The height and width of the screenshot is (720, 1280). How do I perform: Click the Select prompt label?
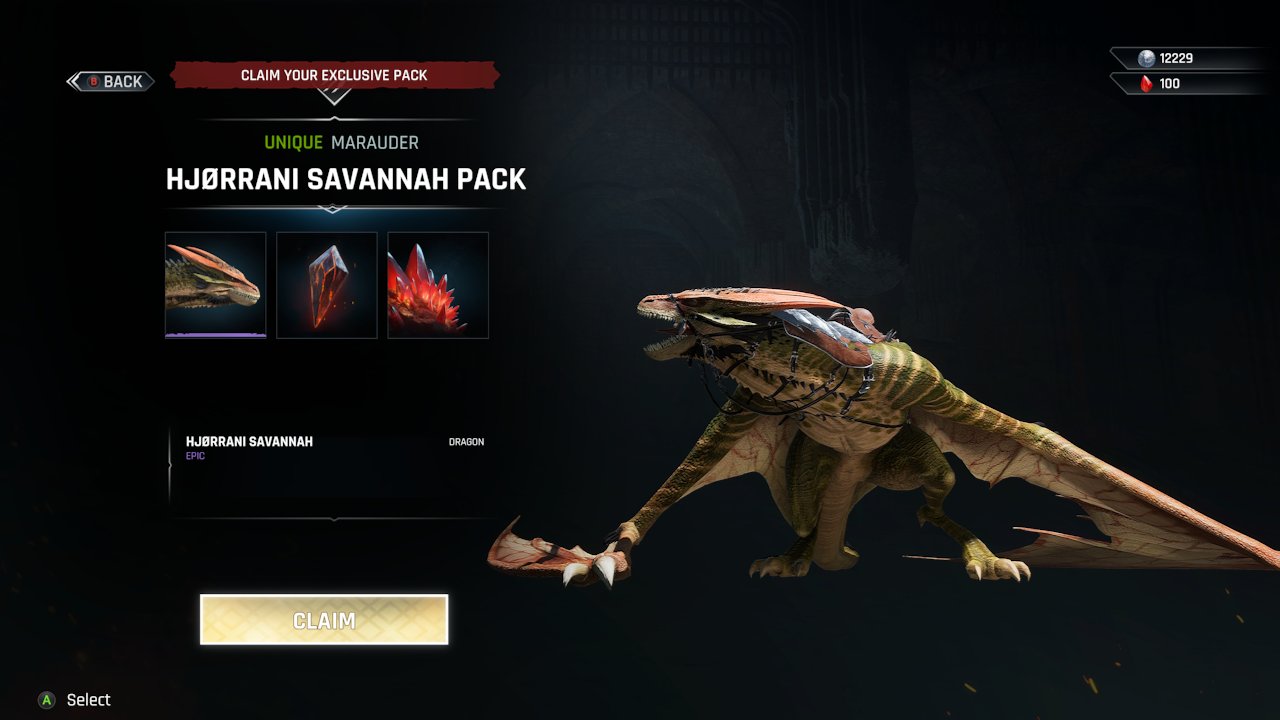[89, 700]
